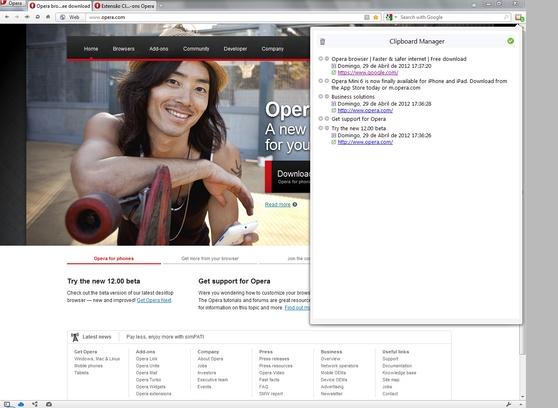Go to Home page icon
The width and height of the screenshot is (558, 408).
point(48,17)
